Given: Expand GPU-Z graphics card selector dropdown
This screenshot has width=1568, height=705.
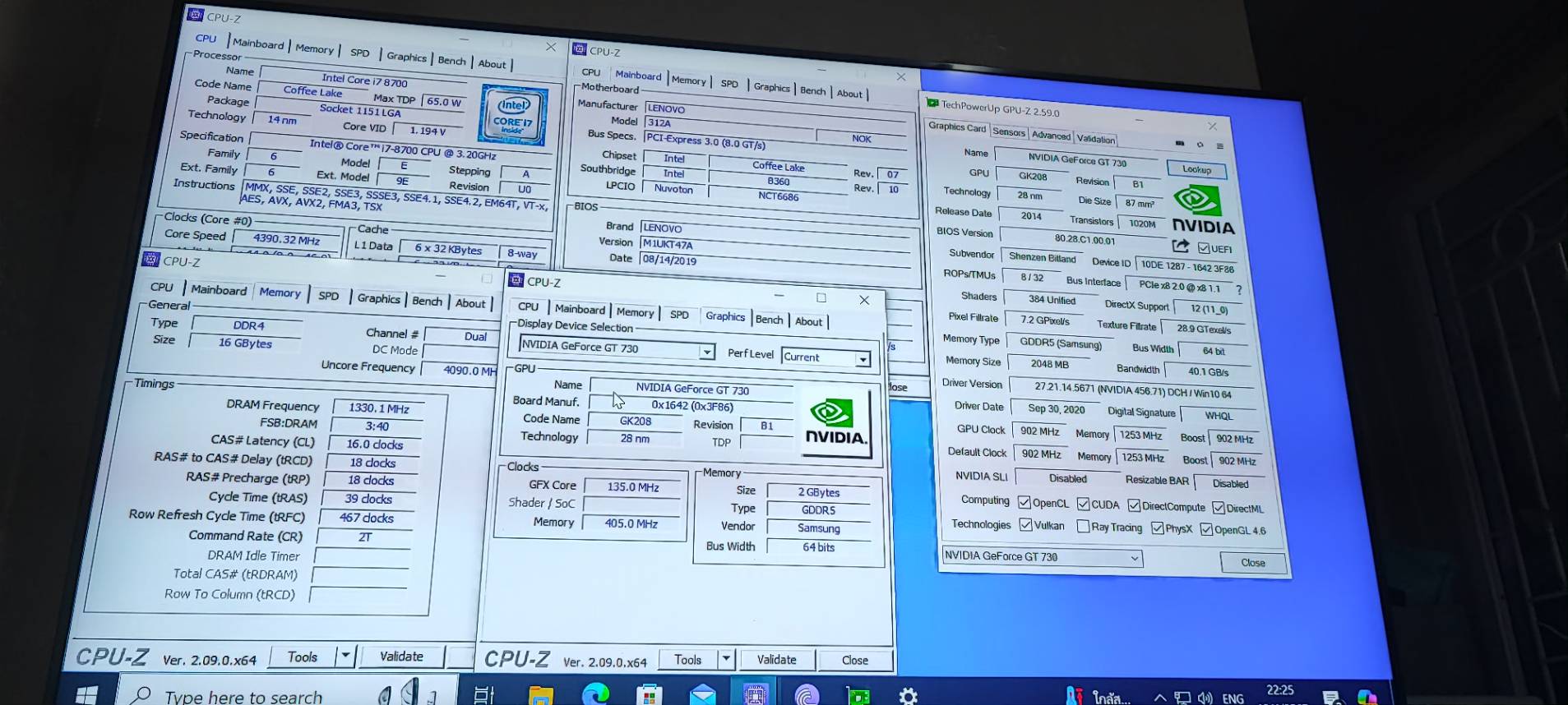Looking at the screenshot, I should pos(1134,558).
